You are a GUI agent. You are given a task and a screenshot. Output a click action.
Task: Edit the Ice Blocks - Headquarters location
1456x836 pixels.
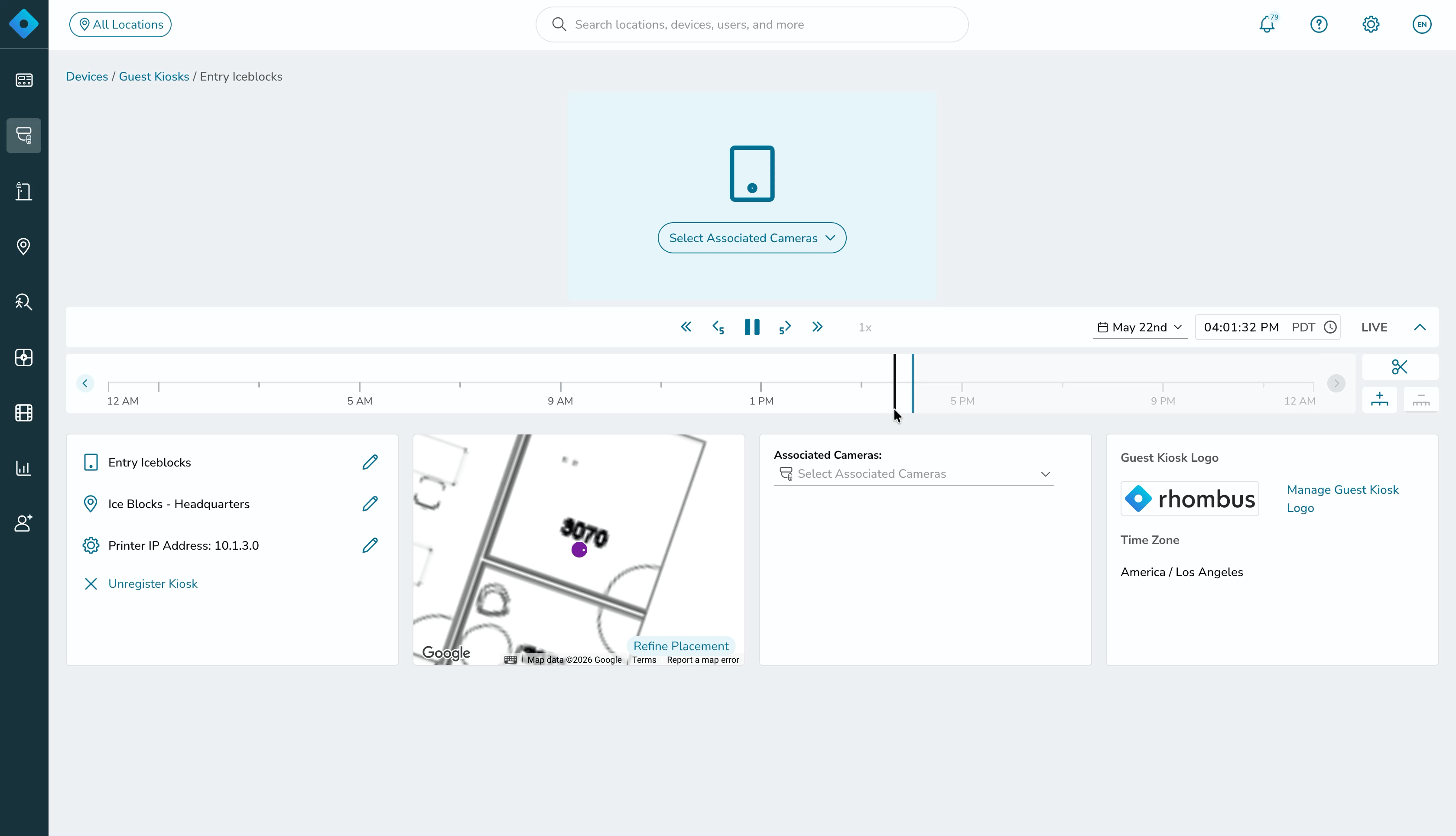click(370, 504)
